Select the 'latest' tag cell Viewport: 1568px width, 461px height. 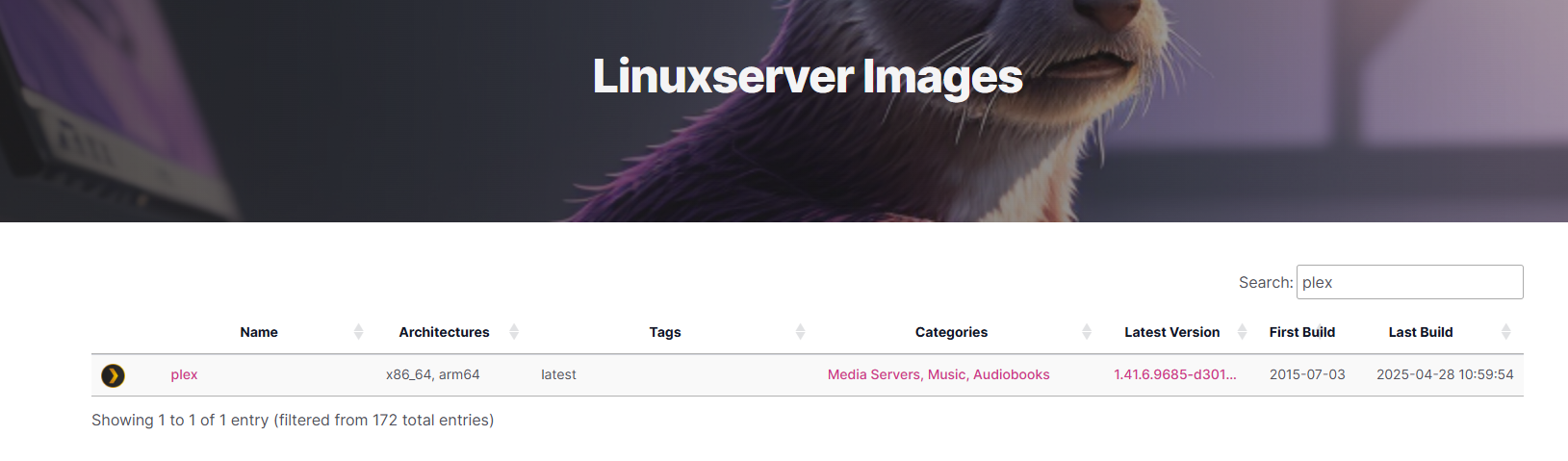558,375
